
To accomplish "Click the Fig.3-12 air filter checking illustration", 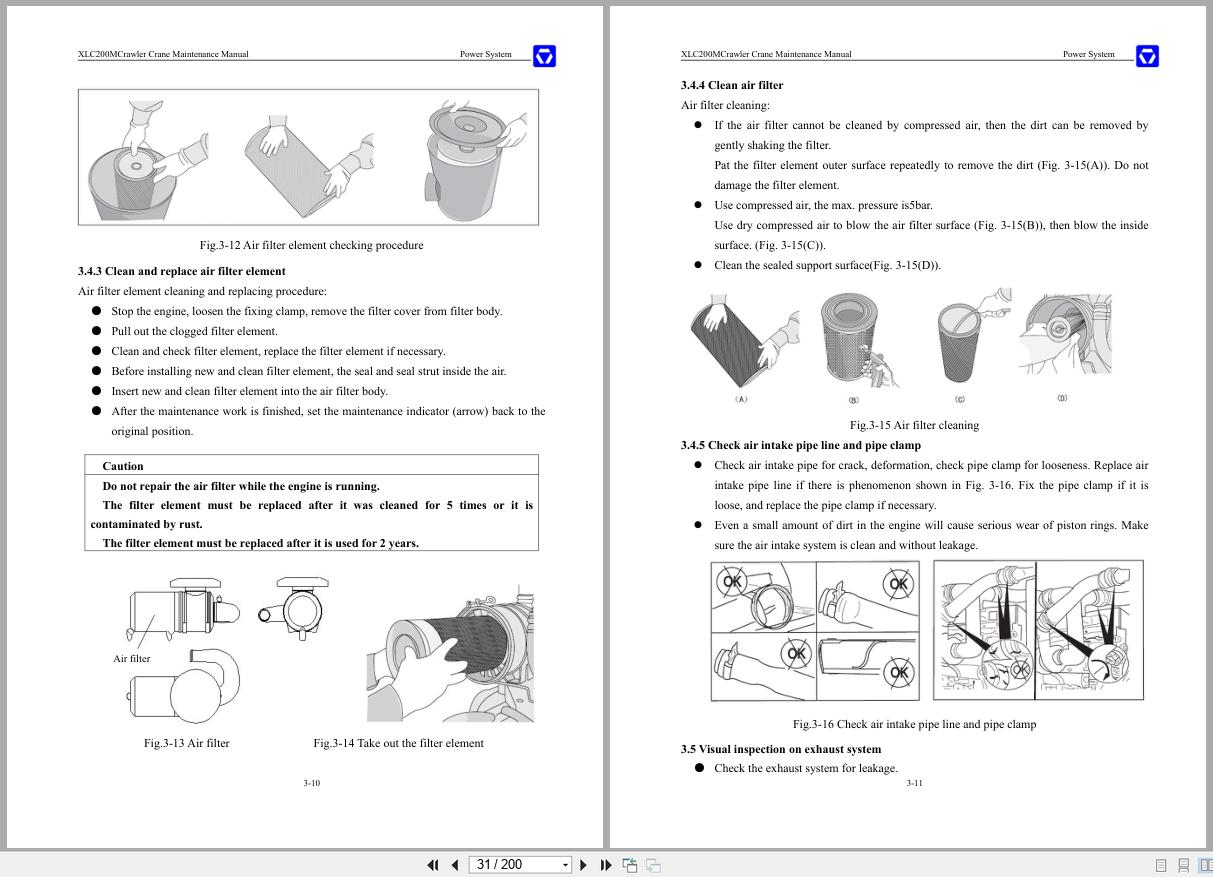I will pyautogui.click(x=308, y=157).
